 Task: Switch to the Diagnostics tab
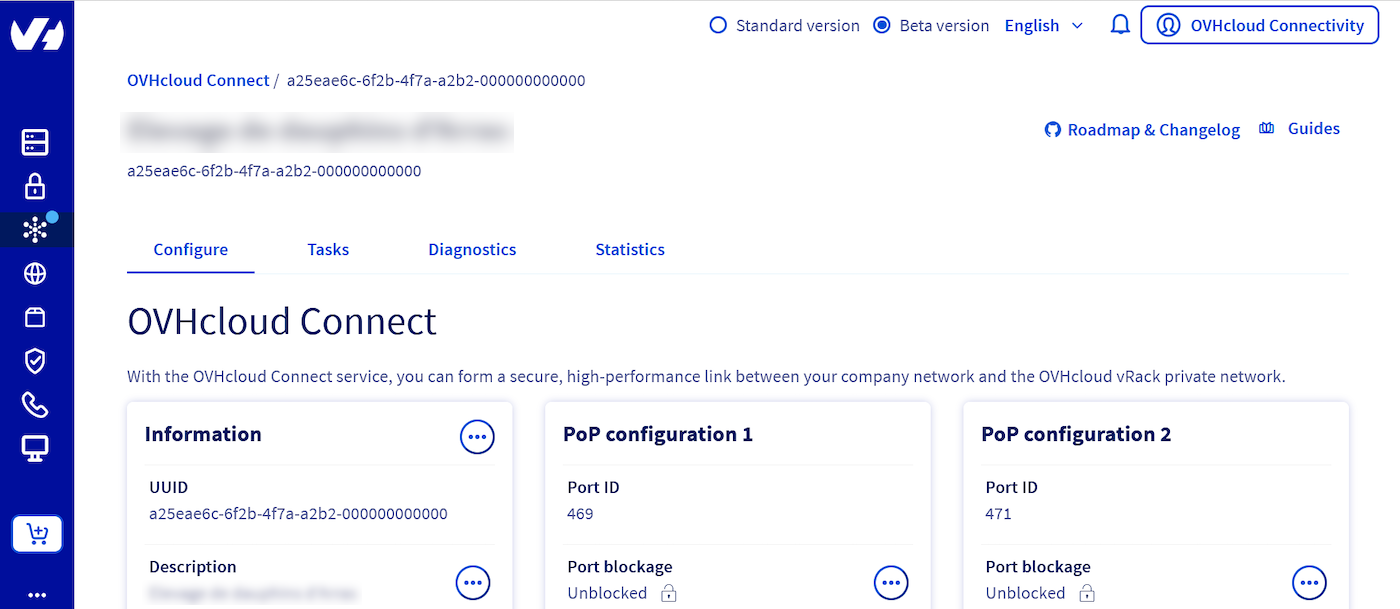[472, 250]
